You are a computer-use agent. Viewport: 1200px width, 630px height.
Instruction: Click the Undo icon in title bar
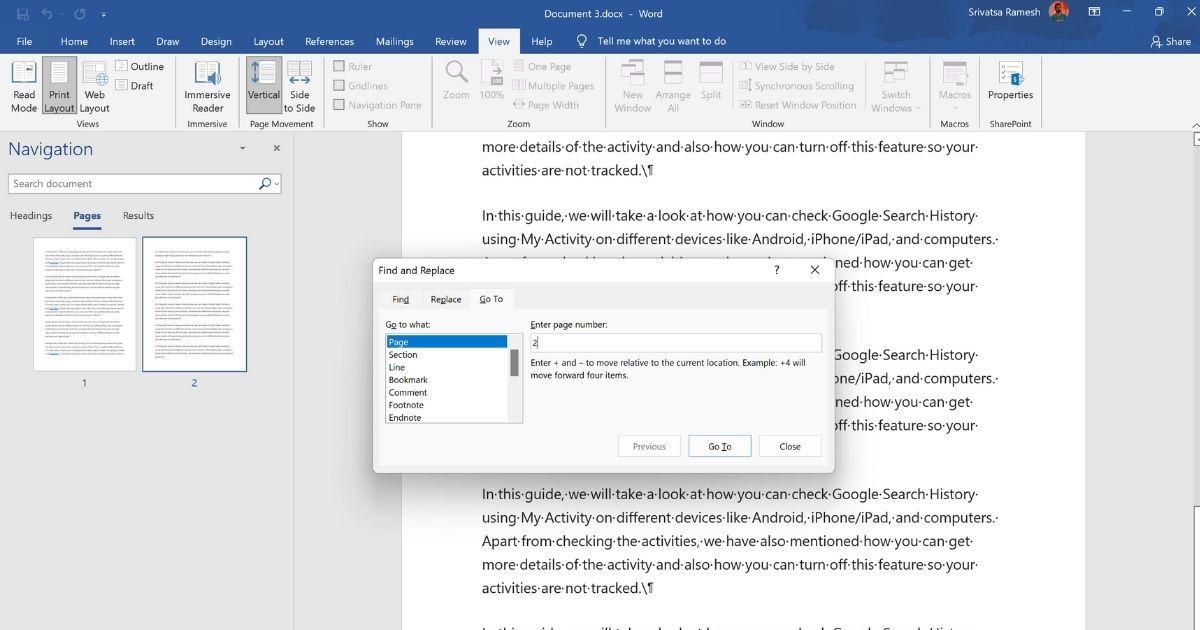pos(47,14)
